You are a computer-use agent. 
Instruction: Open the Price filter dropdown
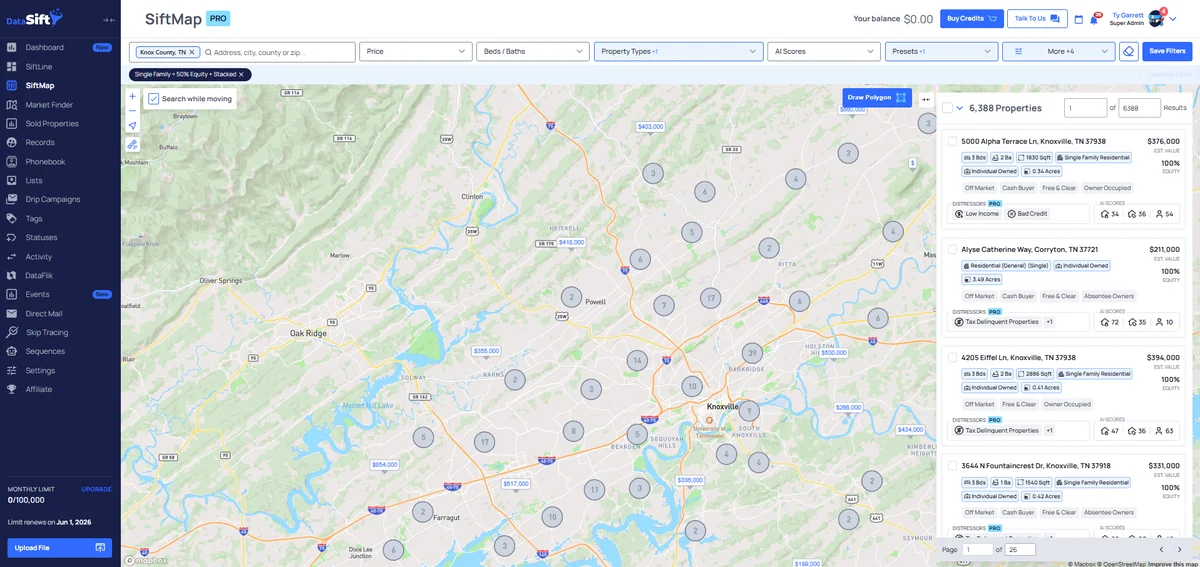click(416, 51)
